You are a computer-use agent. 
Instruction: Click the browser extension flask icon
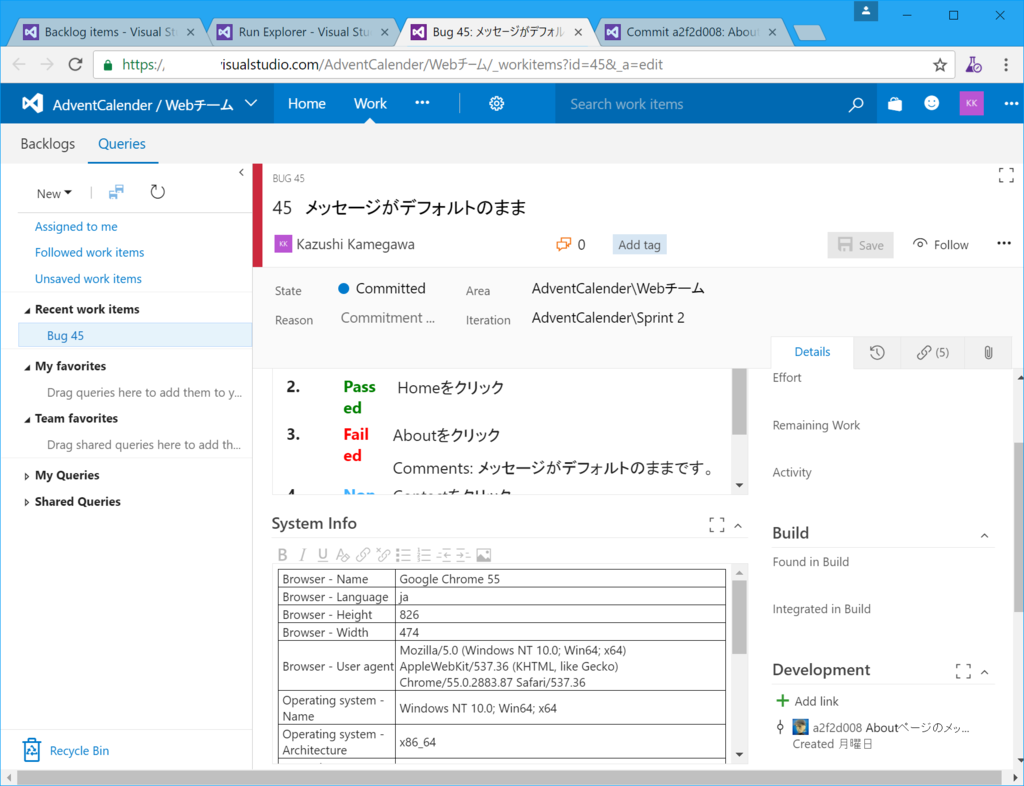click(973, 65)
